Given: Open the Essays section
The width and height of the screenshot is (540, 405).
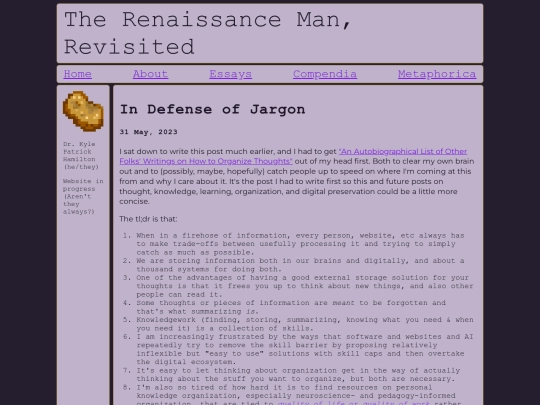Looking at the screenshot, I should click(x=230, y=74).
